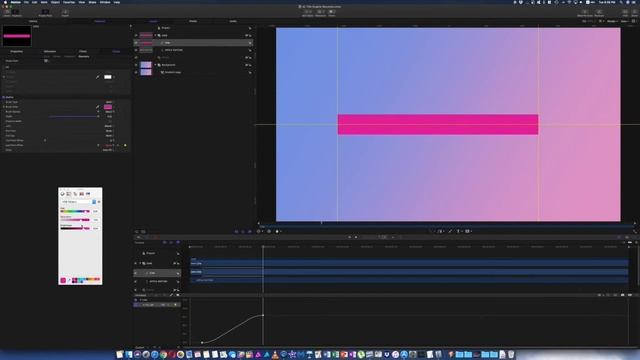Click the Saturation slider in Colors window
The width and height of the screenshot is (640, 360).
pos(75,220)
